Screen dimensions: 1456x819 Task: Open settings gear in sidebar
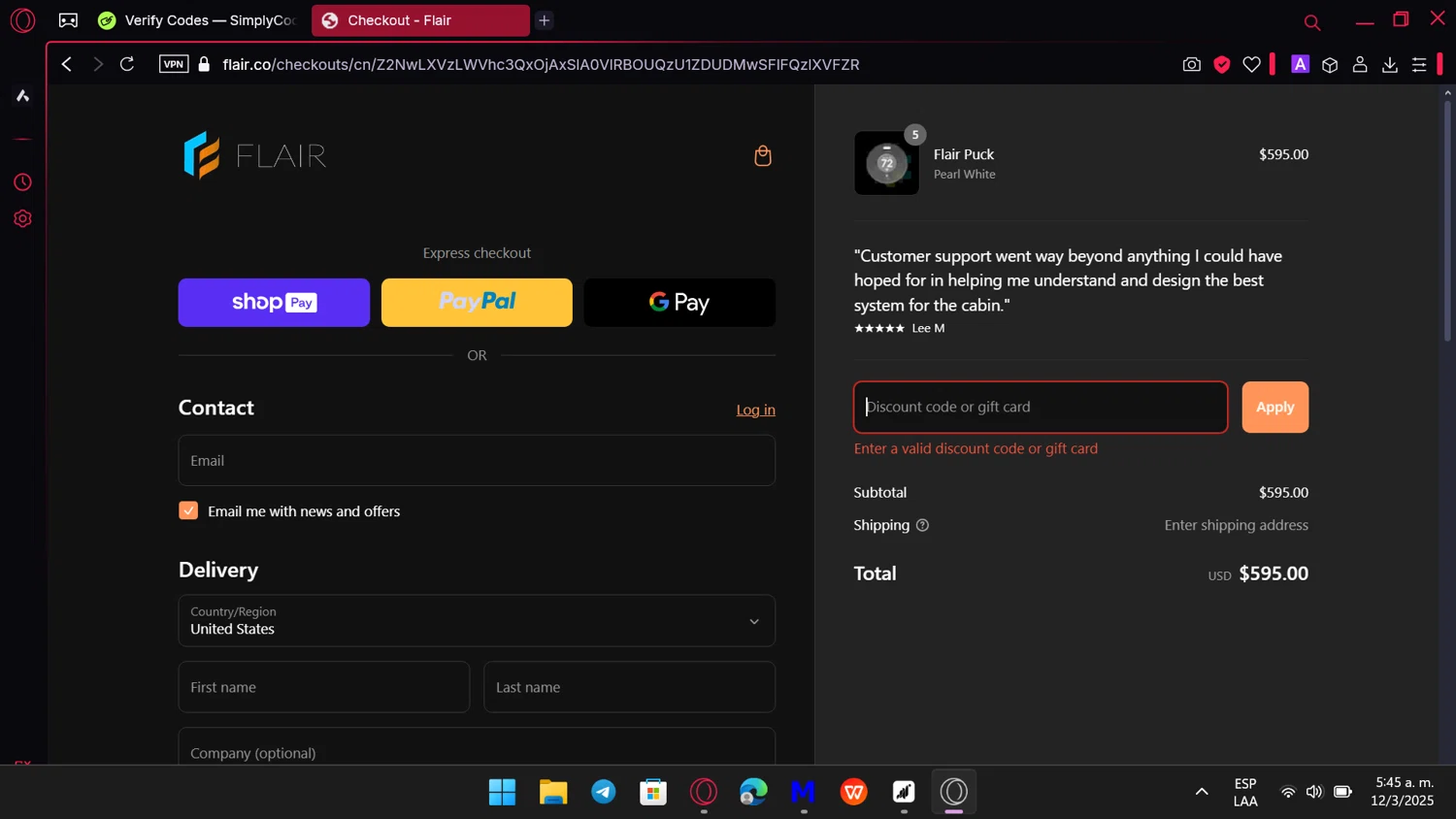click(x=22, y=219)
